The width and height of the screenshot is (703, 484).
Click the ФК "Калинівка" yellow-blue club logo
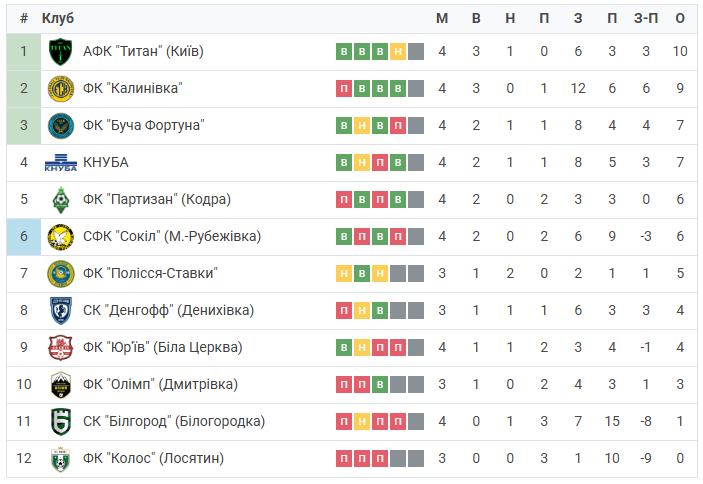61,89
